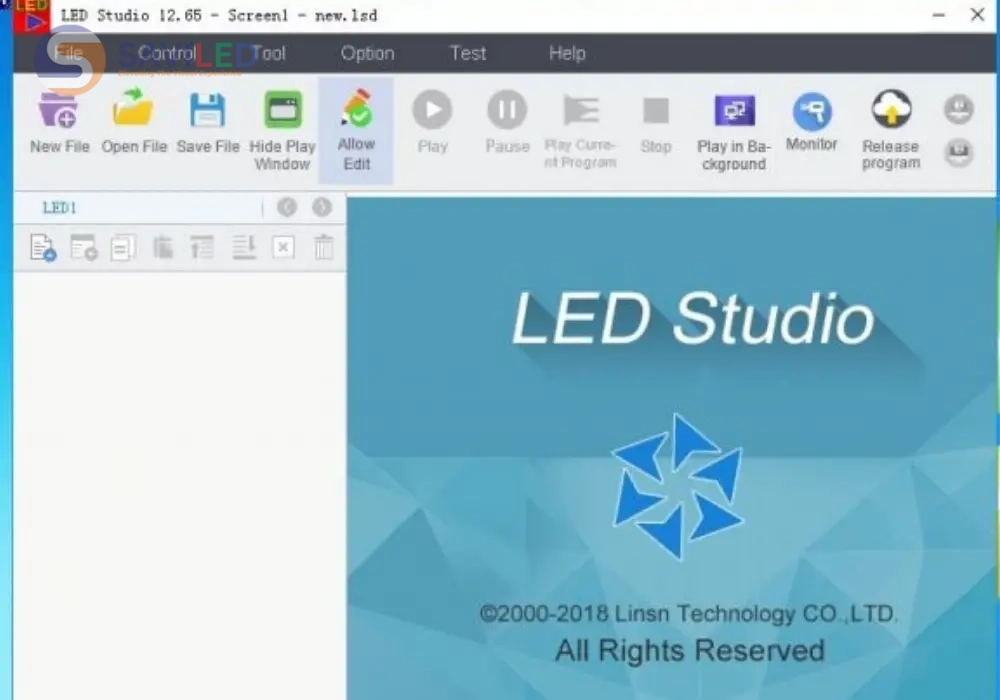Click the copy pages icon in LED1 panel
The width and height of the screenshot is (1000, 700).
tap(123, 247)
